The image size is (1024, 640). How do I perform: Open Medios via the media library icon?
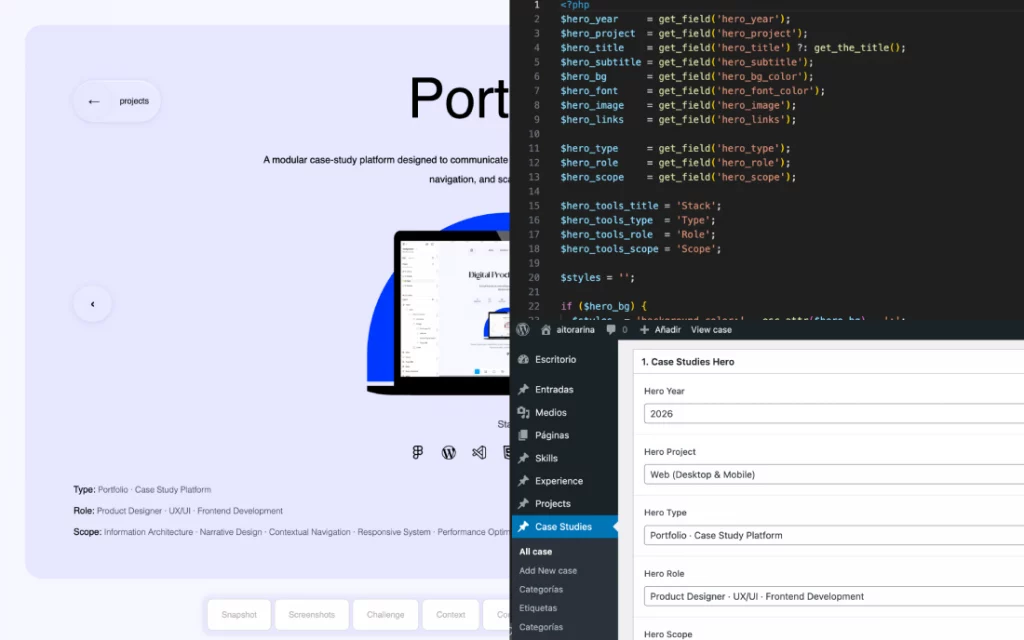522,412
